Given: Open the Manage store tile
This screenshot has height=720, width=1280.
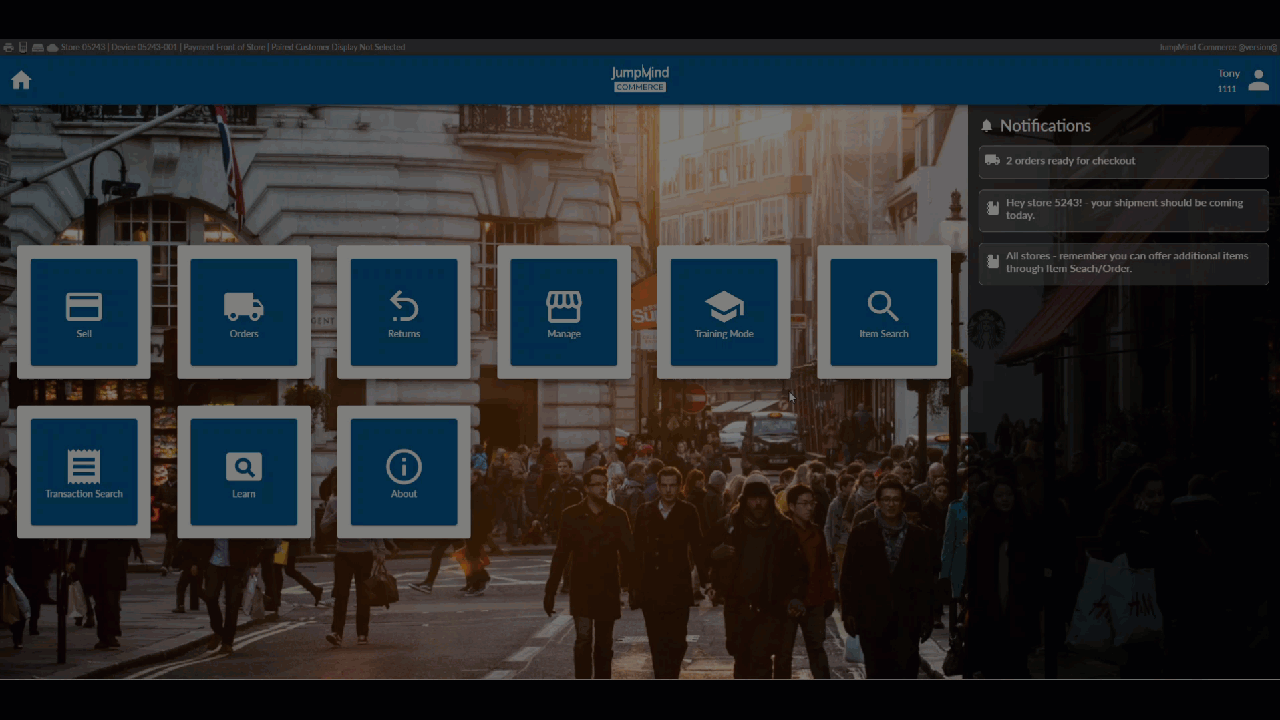Looking at the screenshot, I should (x=564, y=312).
